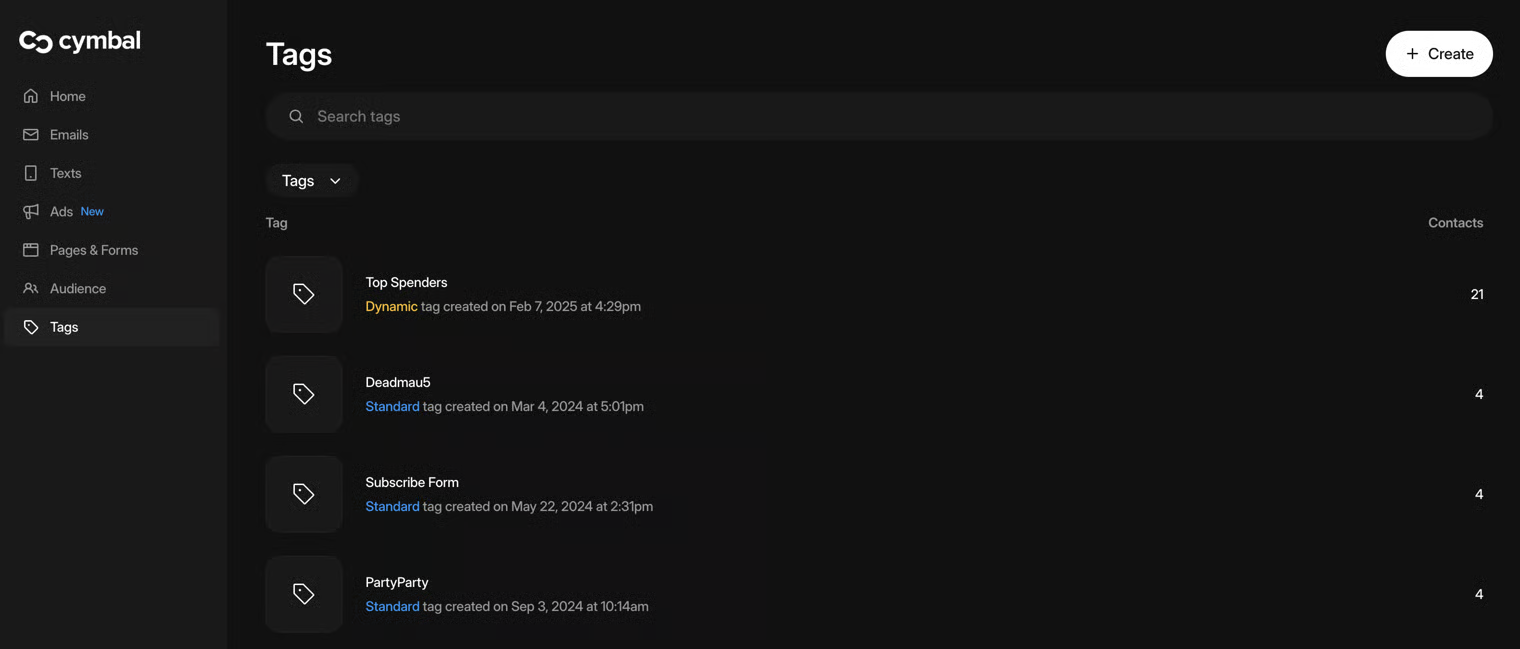Click the PartyParty tag icon
This screenshot has height=649, width=1520.
(x=304, y=594)
